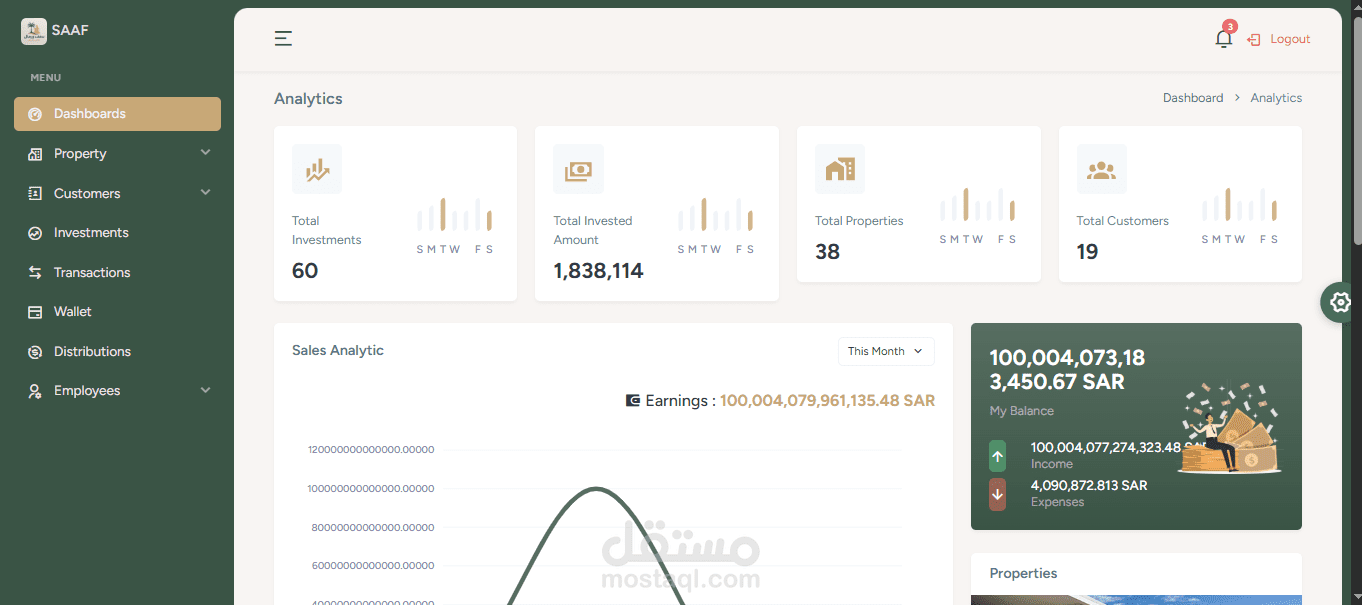Click the Total Investments chart icon
This screenshot has width=1362, height=605.
[x=316, y=169]
